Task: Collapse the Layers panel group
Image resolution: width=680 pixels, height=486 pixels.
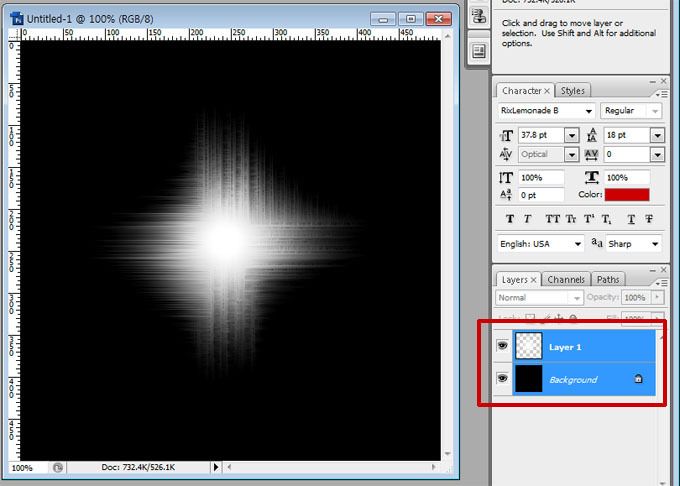Action: (653, 270)
